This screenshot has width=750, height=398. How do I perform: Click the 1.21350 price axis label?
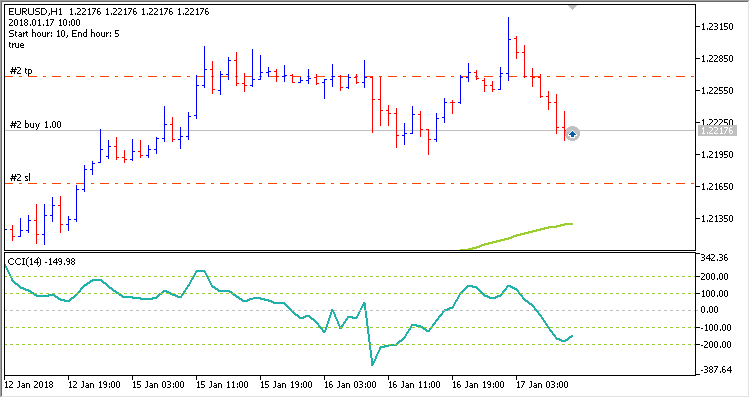pos(717,219)
